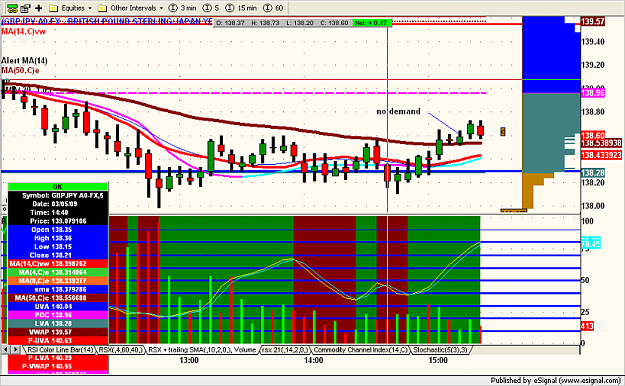Click the Low 138.15 data row

coord(58,247)
